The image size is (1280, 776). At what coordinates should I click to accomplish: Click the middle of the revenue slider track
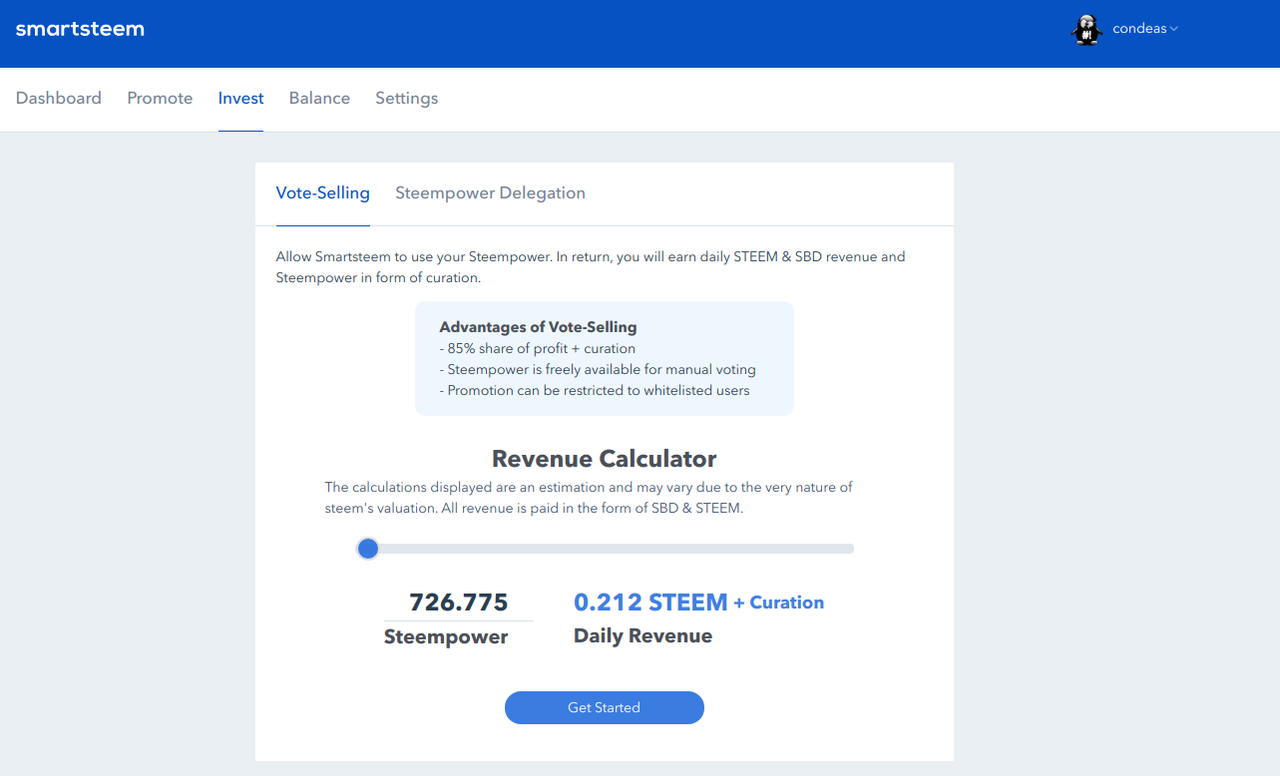pyautogui.click(x=605, y=548)
